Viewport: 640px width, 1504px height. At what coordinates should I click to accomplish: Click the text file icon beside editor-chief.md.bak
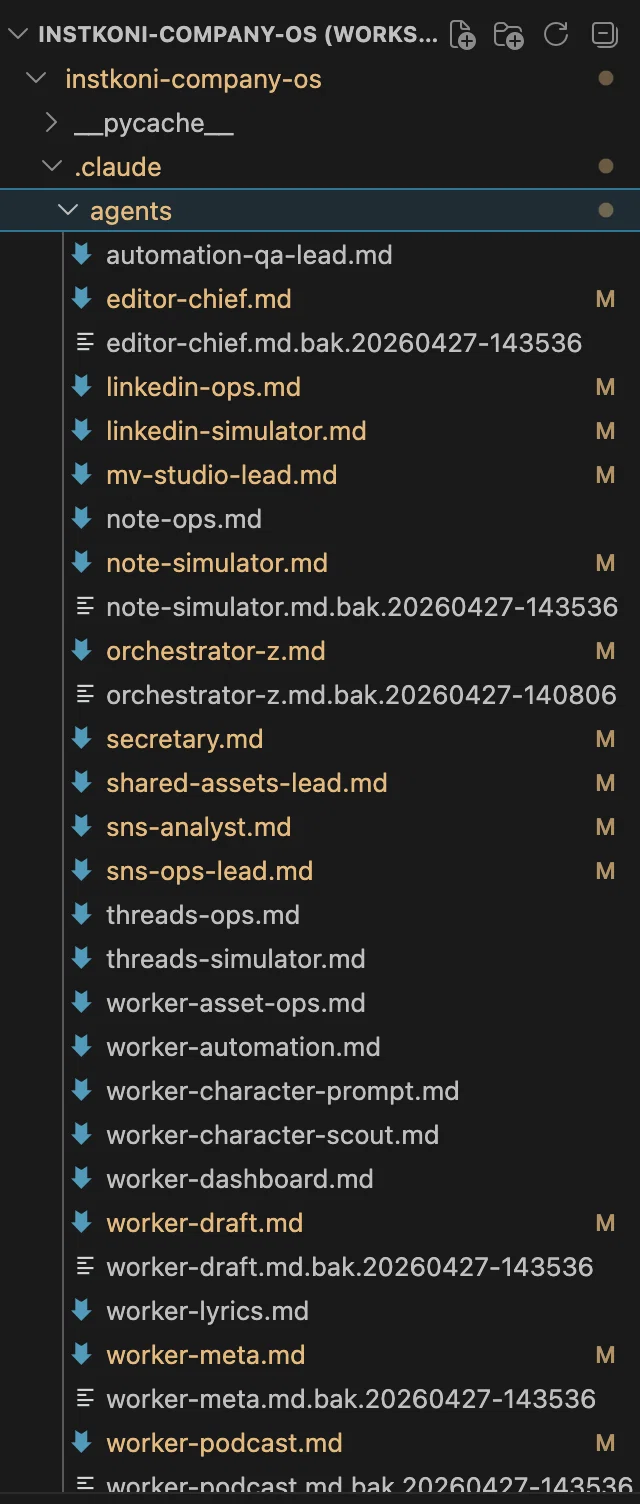coord(86,343)
